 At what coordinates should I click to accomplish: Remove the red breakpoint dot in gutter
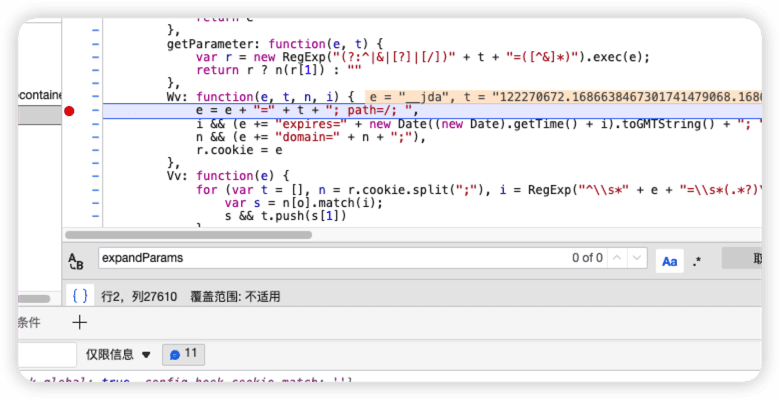click(69, 110)
